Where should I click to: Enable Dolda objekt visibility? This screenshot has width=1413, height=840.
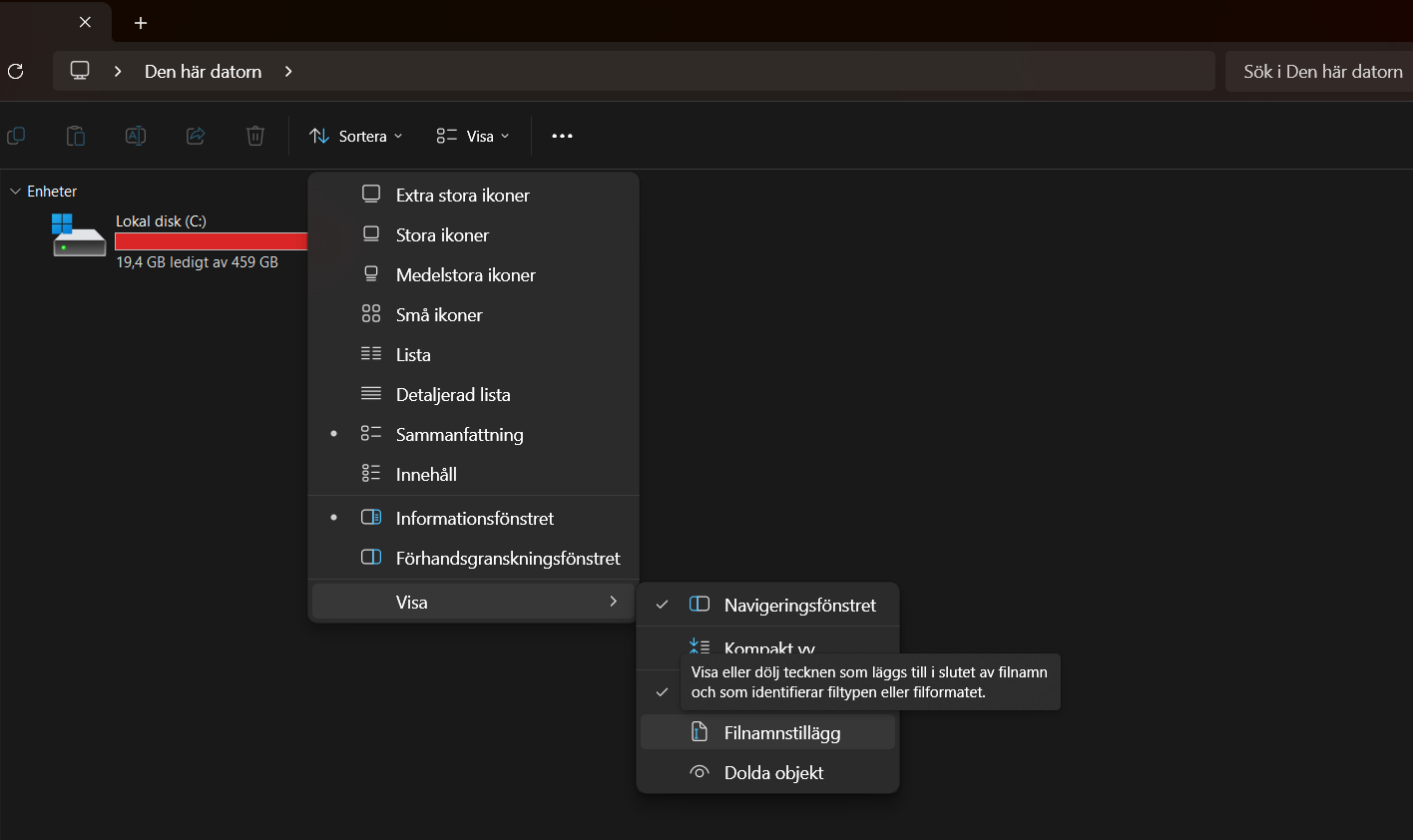(x=773, y=772)
